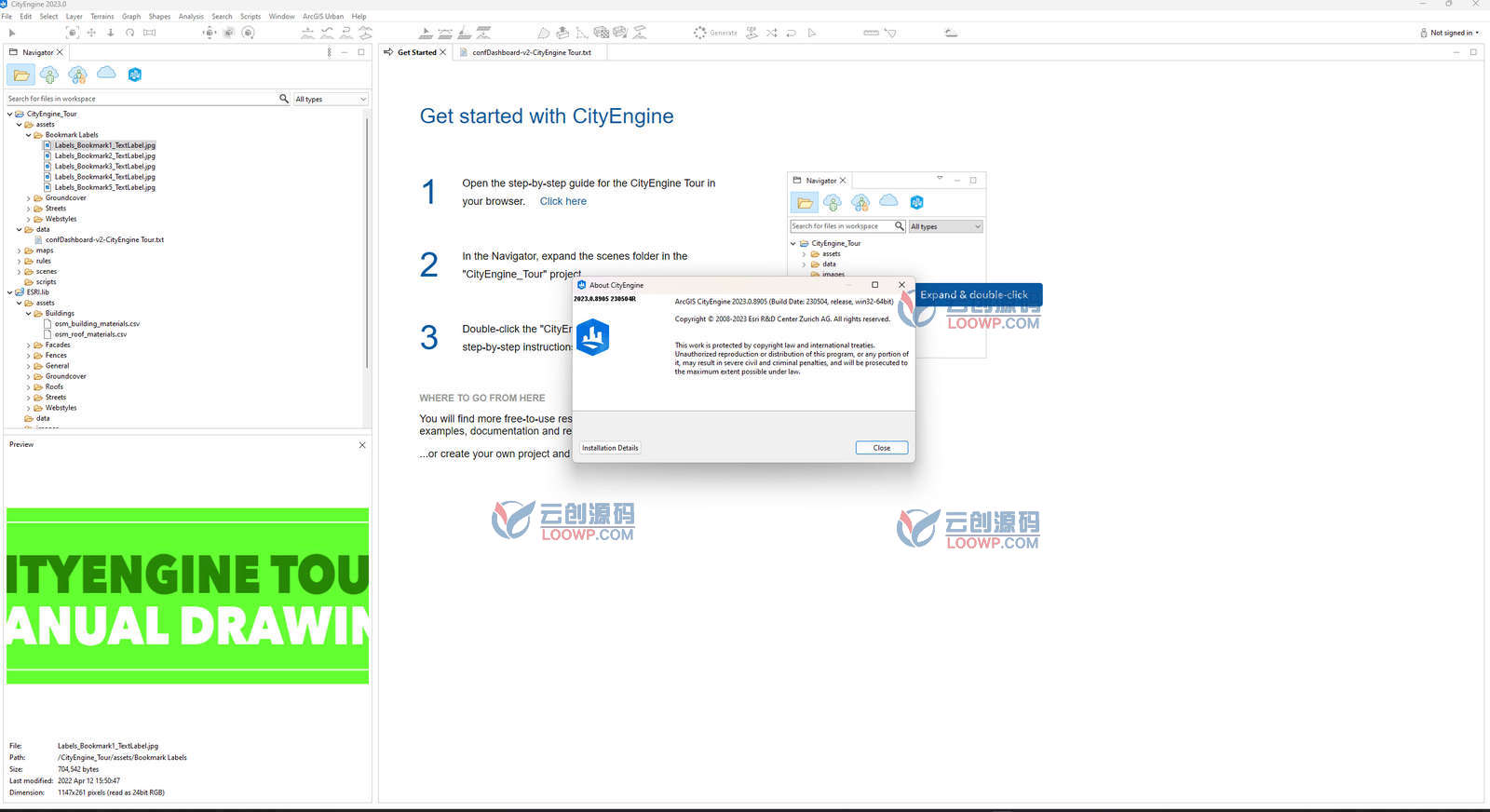Image resolution: width=1490 pixels, height=812 pixels.
Task: Select confDashboard-v2-CityEngine Tour.txt in the tree
Action: (100, 240)
